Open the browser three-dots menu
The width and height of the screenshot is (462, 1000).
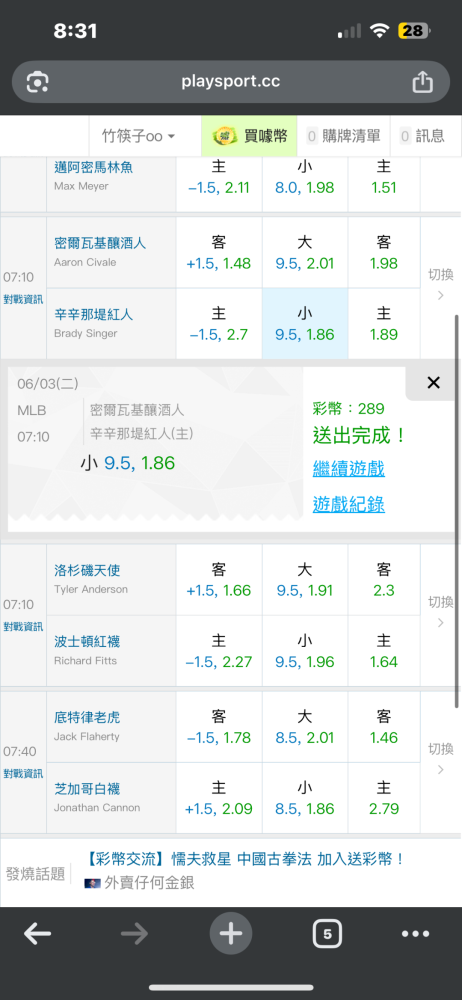tap(415, 934)
